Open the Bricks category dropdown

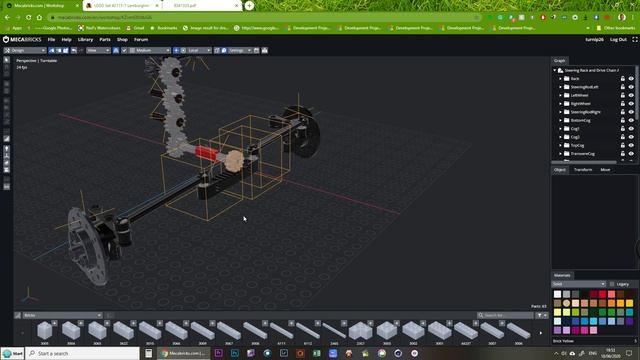62,315
